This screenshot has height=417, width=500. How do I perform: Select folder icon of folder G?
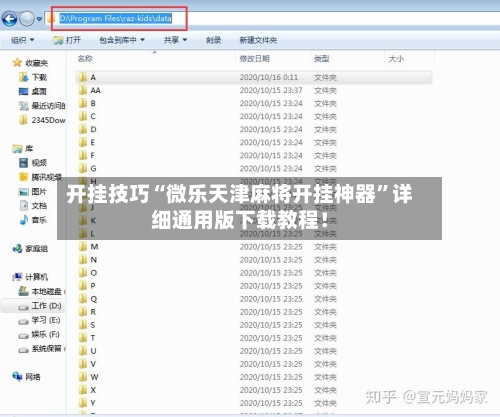[x=83, y=168]
